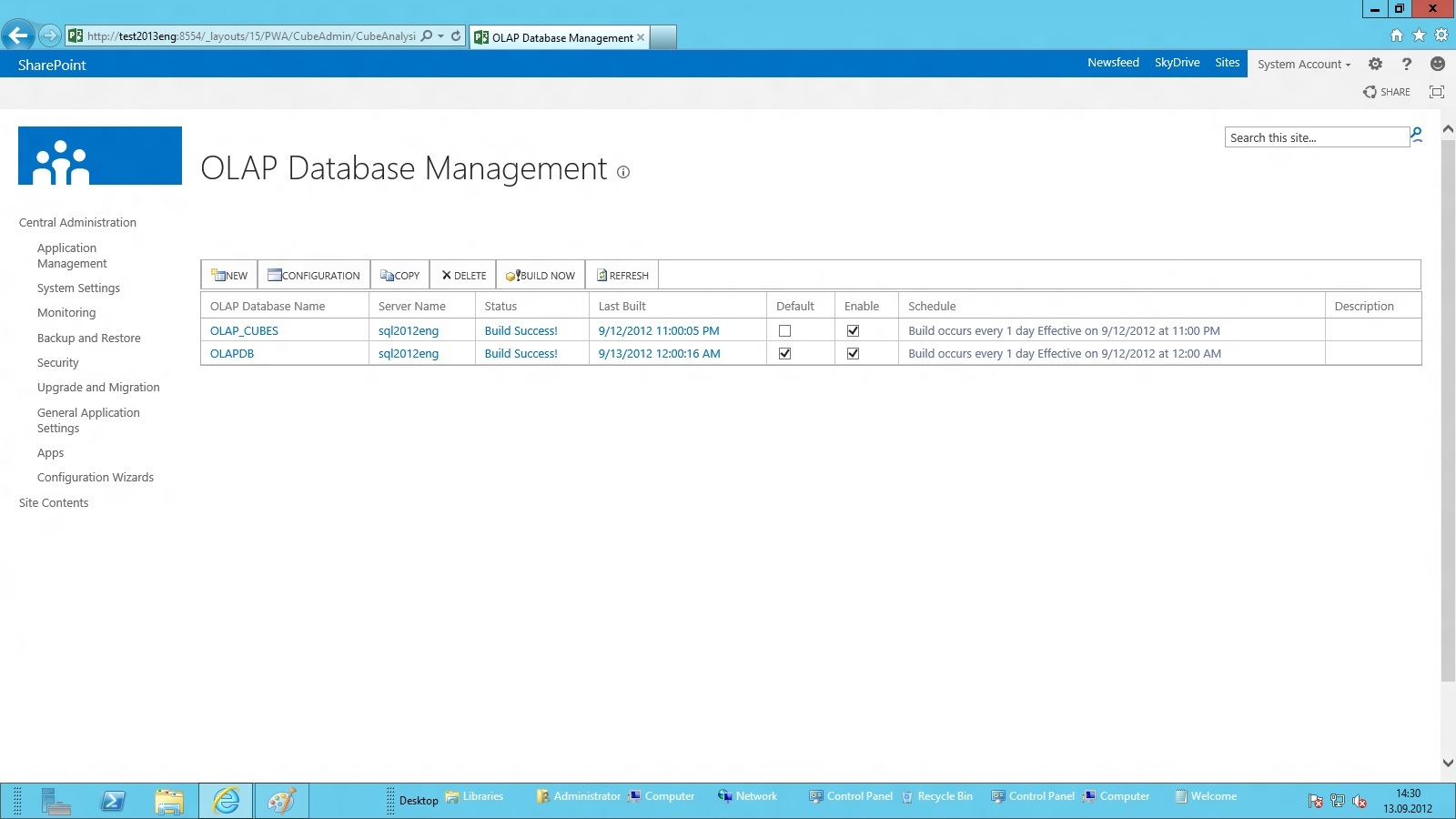Click the COPY toolbar button
1456x819 pixels.
[400, 275]
